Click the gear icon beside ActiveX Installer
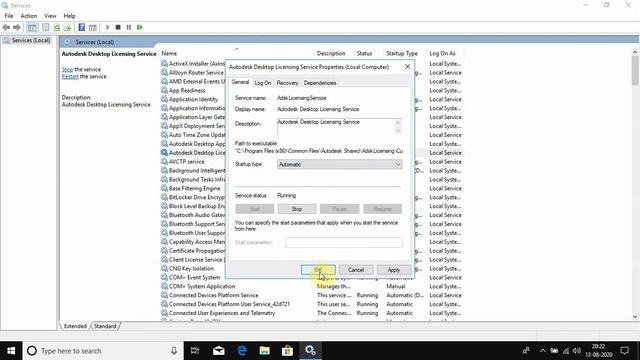640x360 pixels. tap(164, 63)
